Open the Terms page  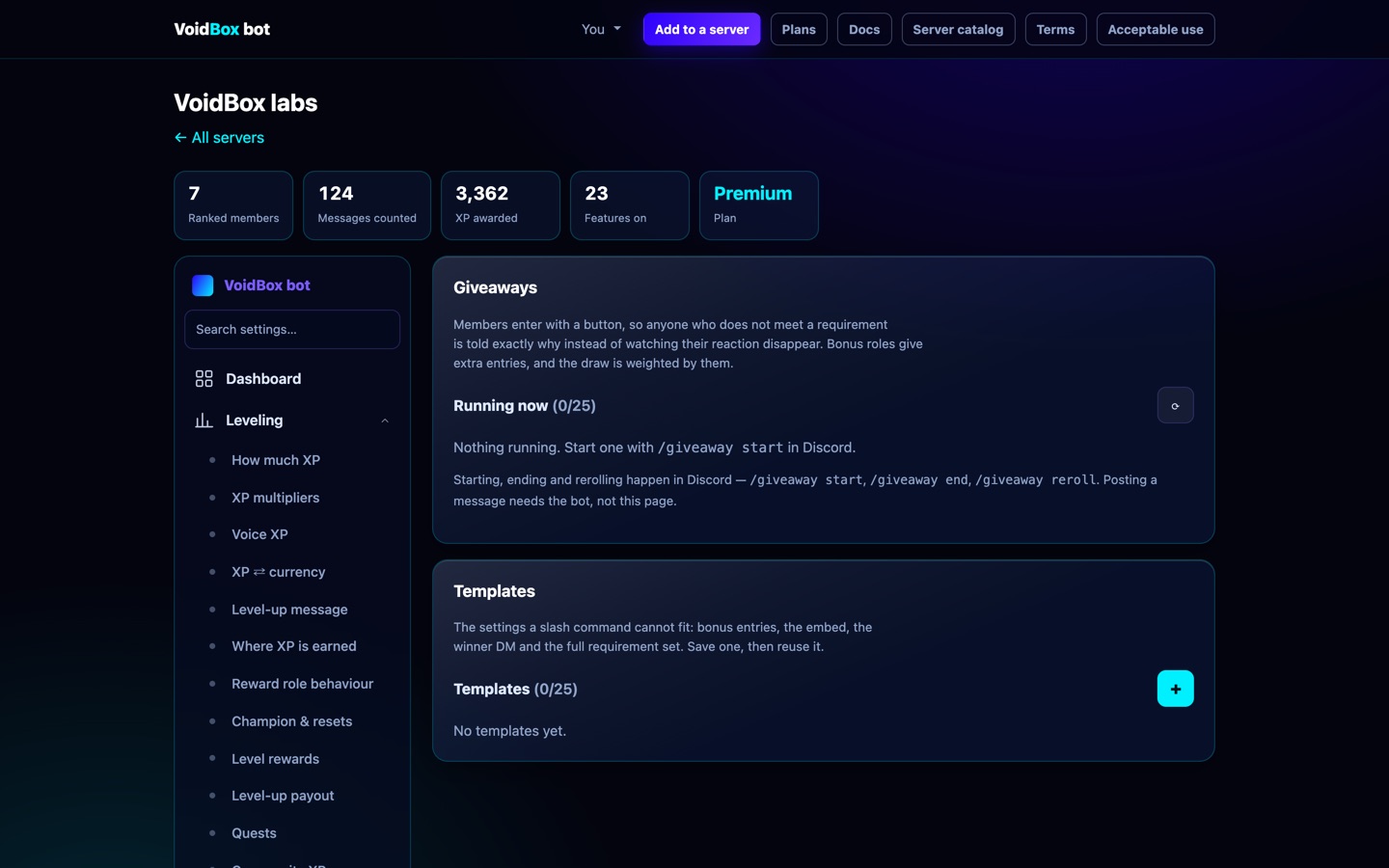coord(1055,29)
